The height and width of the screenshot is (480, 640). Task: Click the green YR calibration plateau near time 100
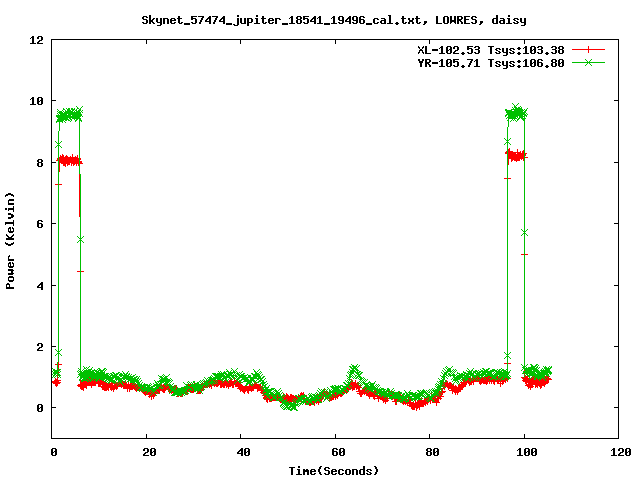(x=517, y=113)
